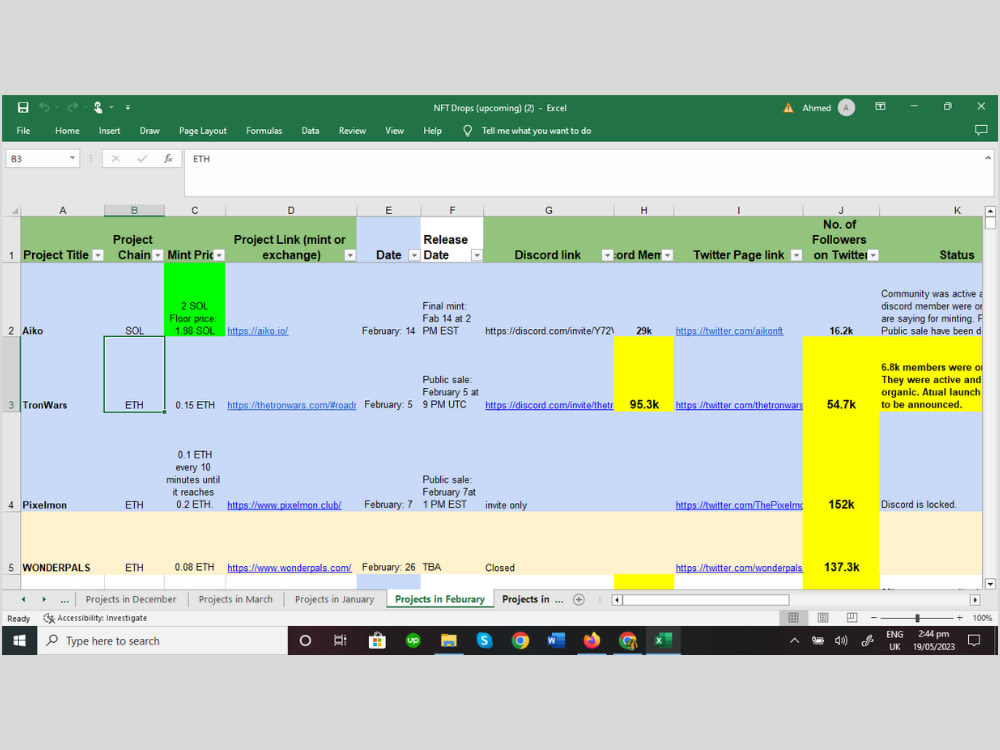Screen dimensions: 1000x750
Task: Open the Formulas tab
Action: (x=264, y=130)
